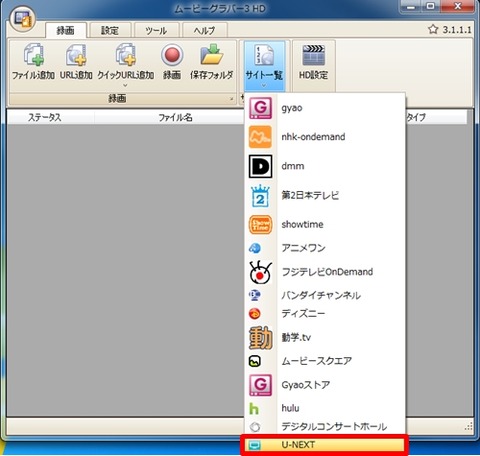Select the hulu green h icon
Screen dimensions: 480x456
tap(254, 408)
